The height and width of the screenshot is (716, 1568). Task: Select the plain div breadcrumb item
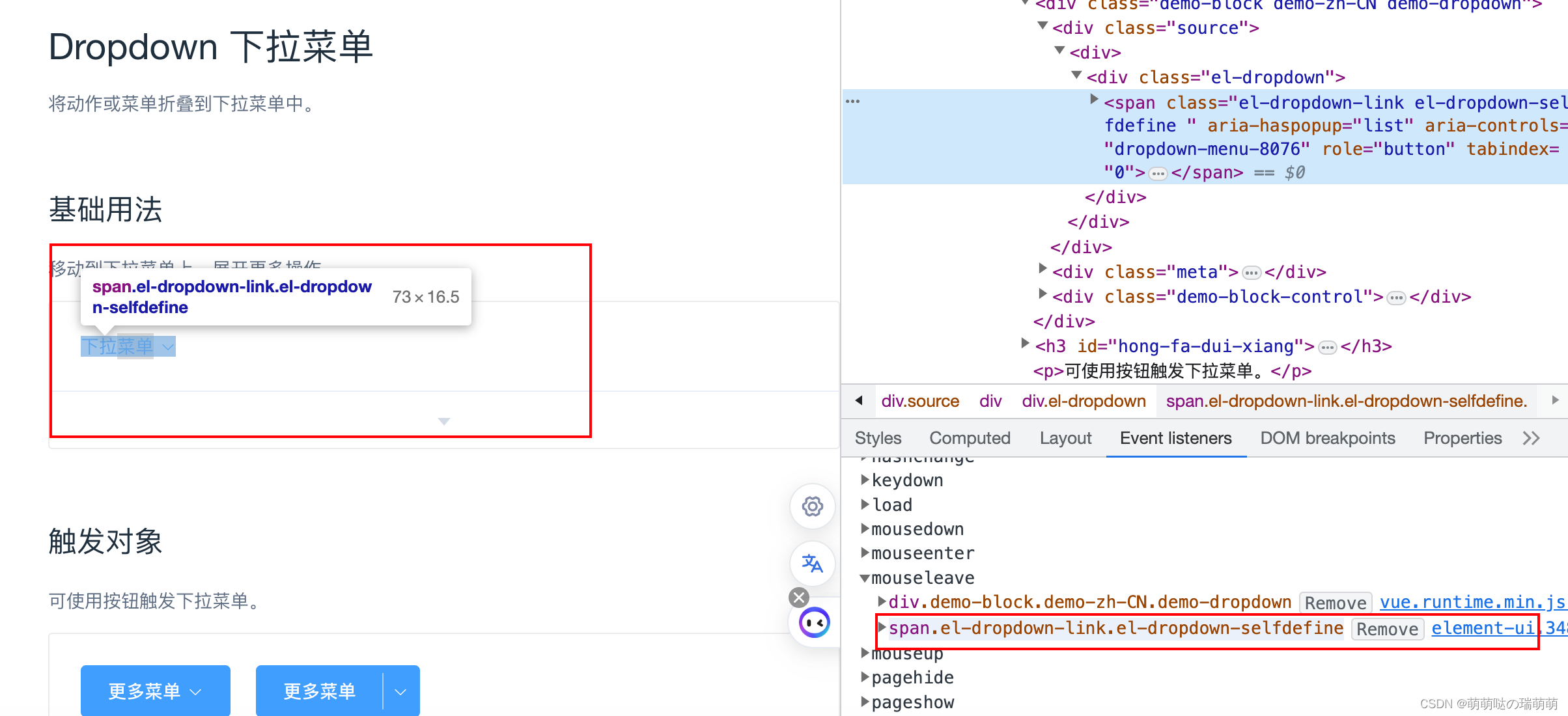click(990, 401)
